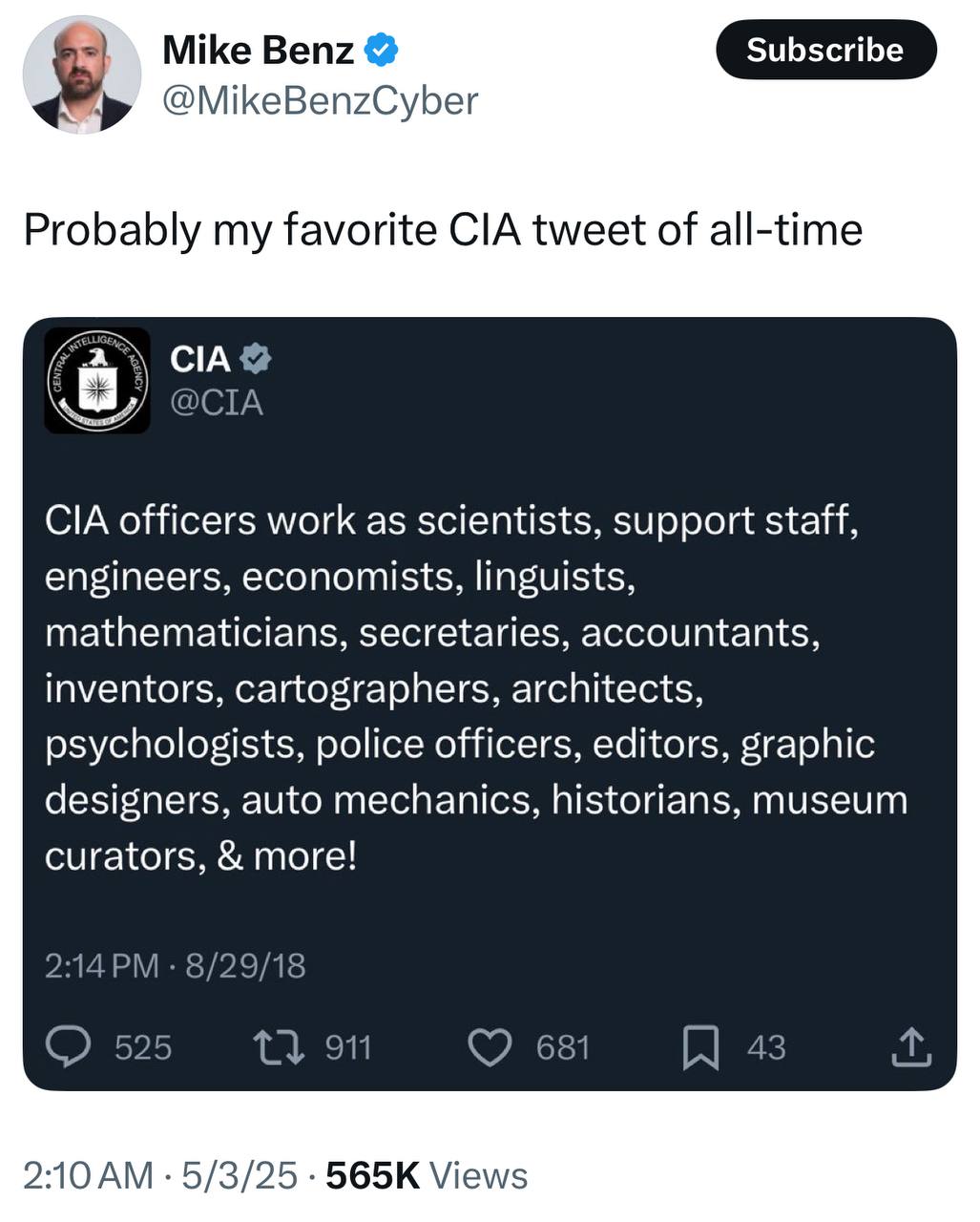Like the quoted tweet with heart icon
Image resolution: width=980 pixels, height=1222 pixels.
click(490, 1047)
